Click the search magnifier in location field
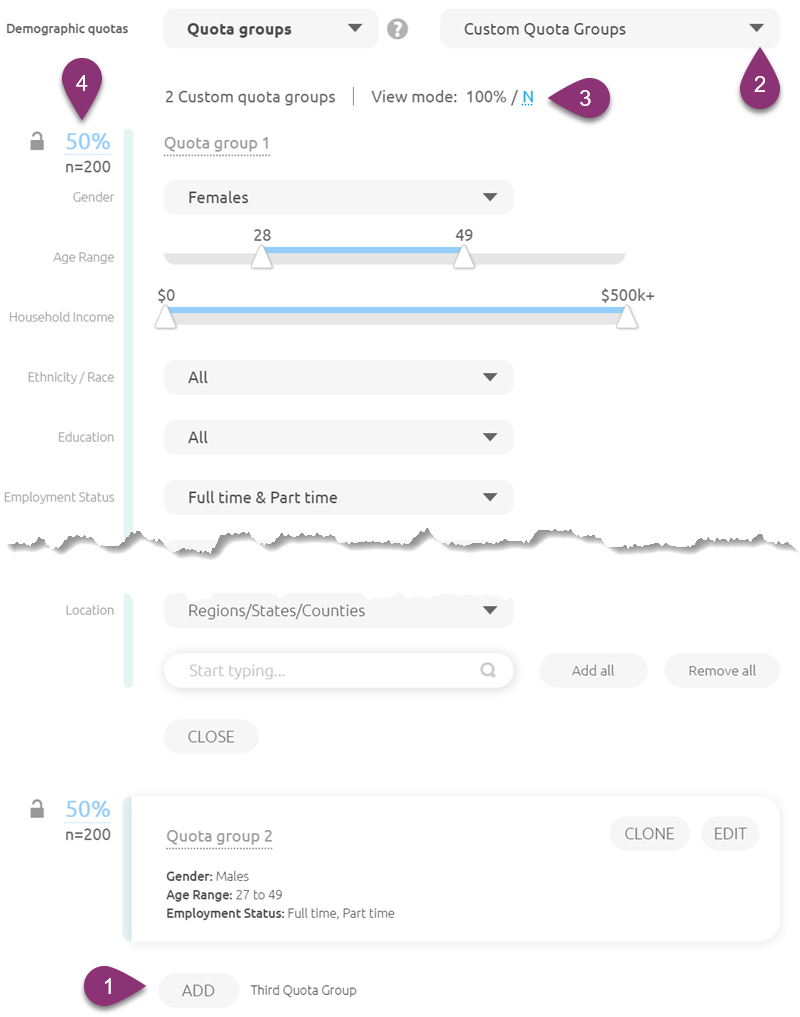 488,671
